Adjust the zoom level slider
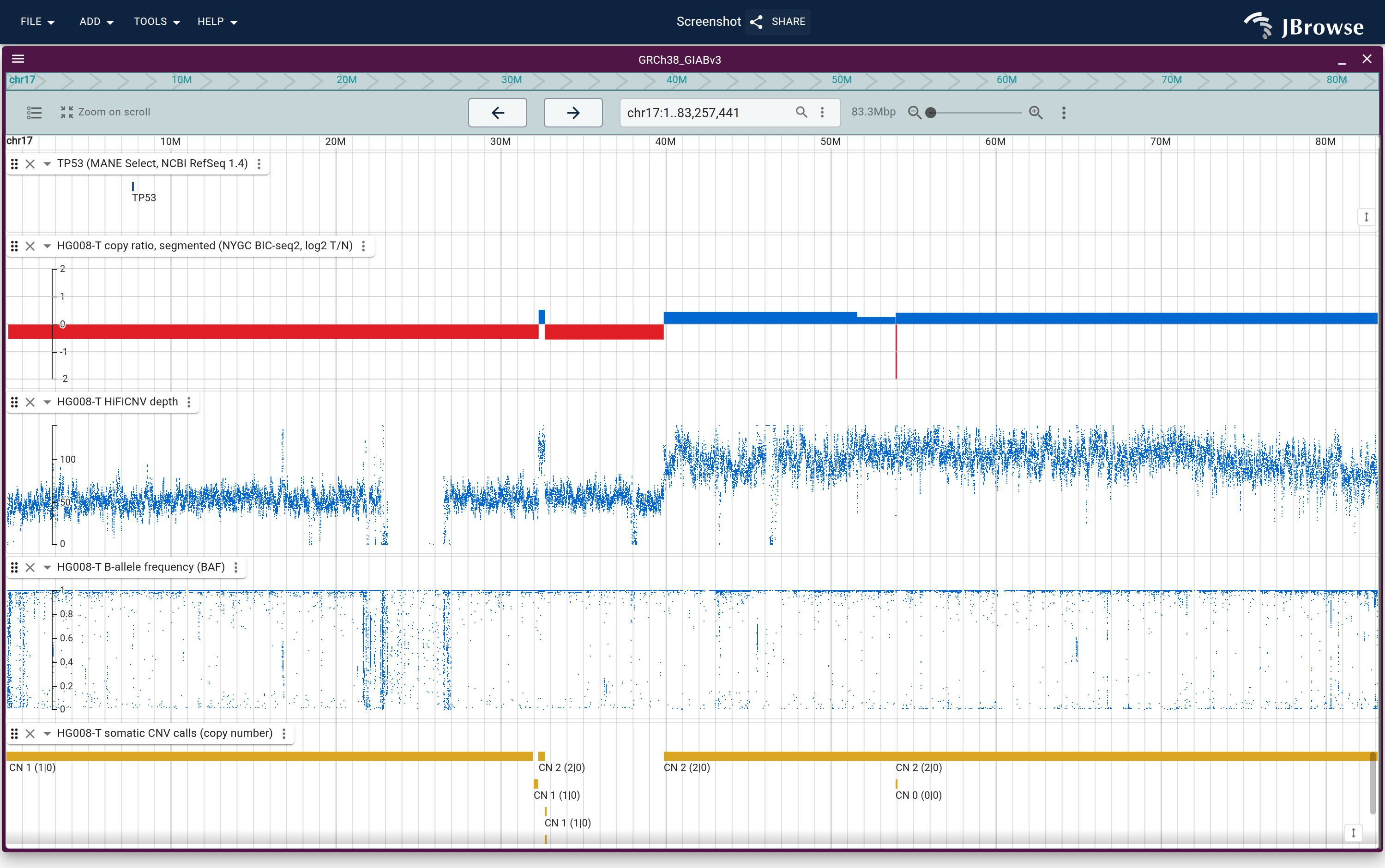Image resolution: width=1385 pixels, height=868 pixels. 976,113
